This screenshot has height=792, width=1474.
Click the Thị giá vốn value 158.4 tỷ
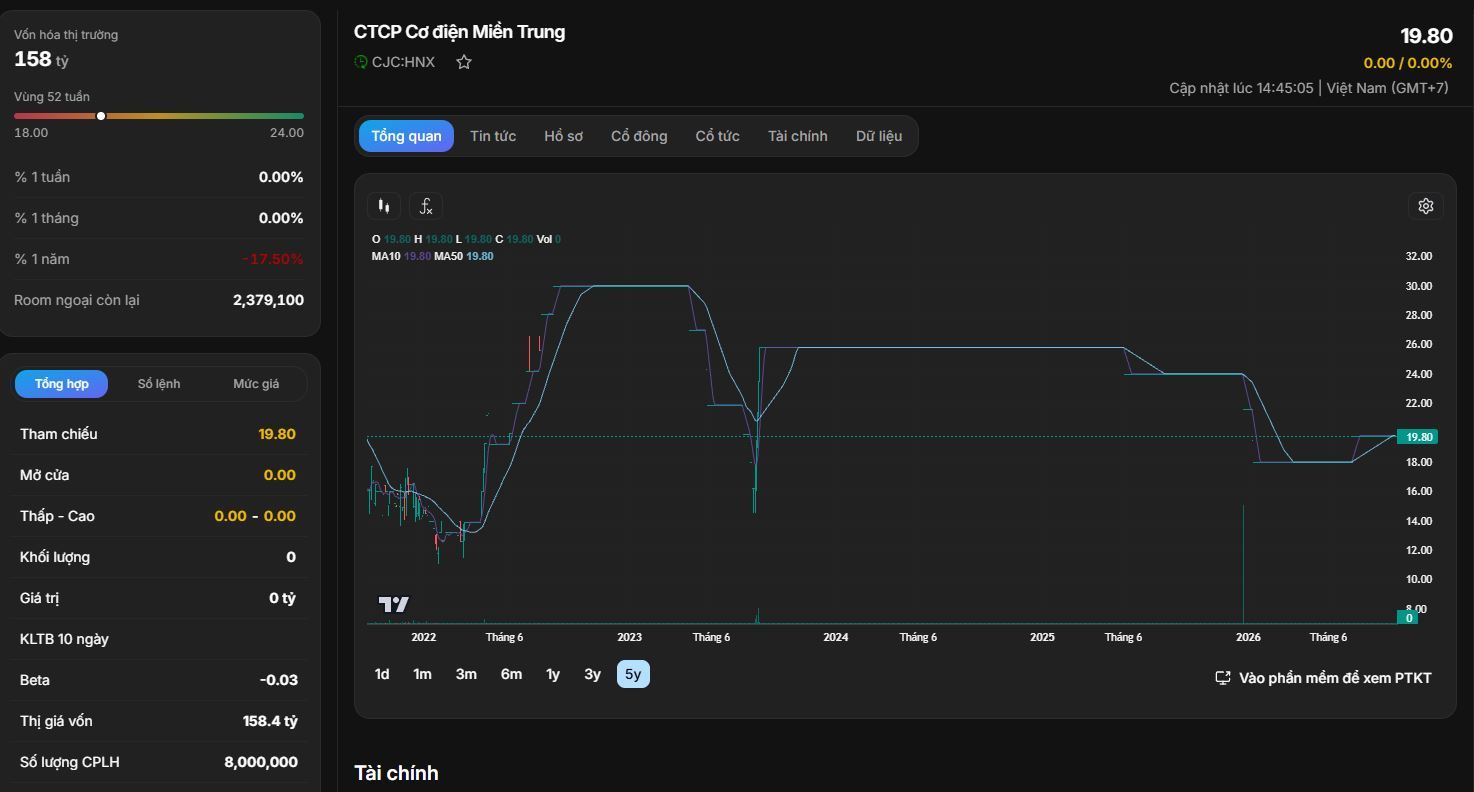(270, 721)
